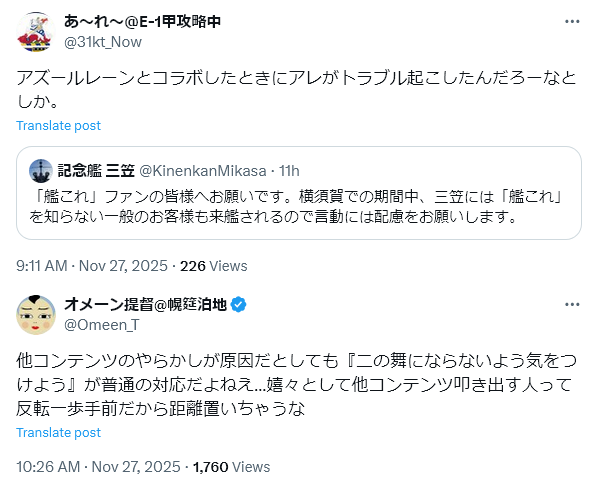Open more options on the 31kt_Now post
This screenshot has height=494, width=602.
tap(570, 21)
